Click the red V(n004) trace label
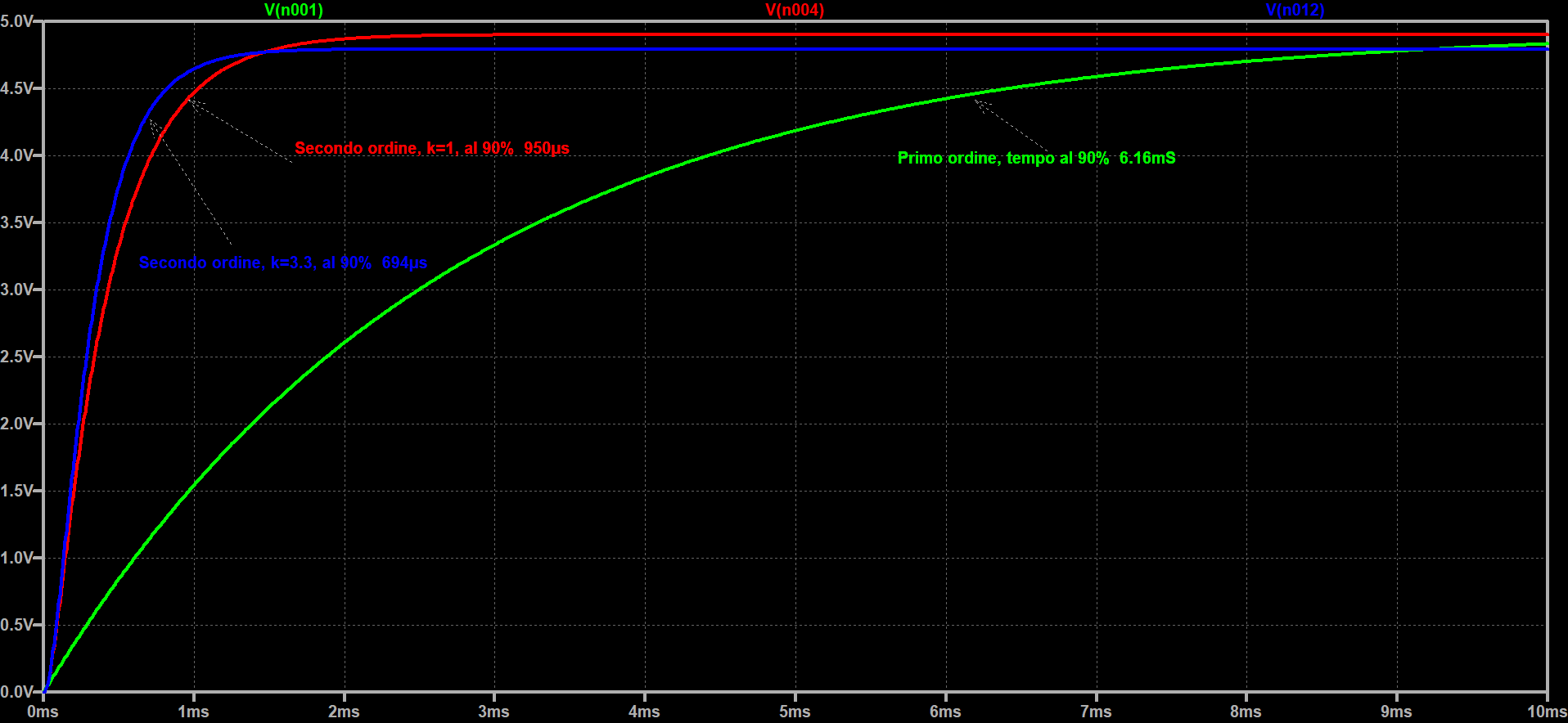 (794, 10)
